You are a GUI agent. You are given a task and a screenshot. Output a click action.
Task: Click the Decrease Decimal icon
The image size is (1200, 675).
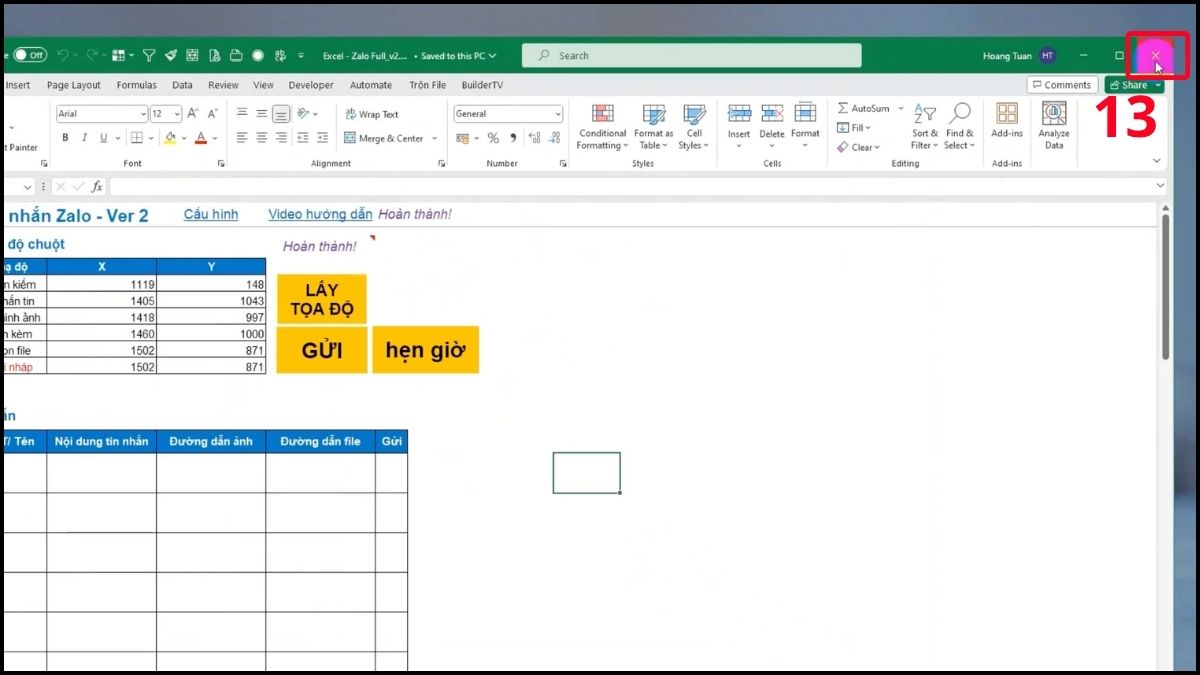pyautogui.click(x=553, y=138)
